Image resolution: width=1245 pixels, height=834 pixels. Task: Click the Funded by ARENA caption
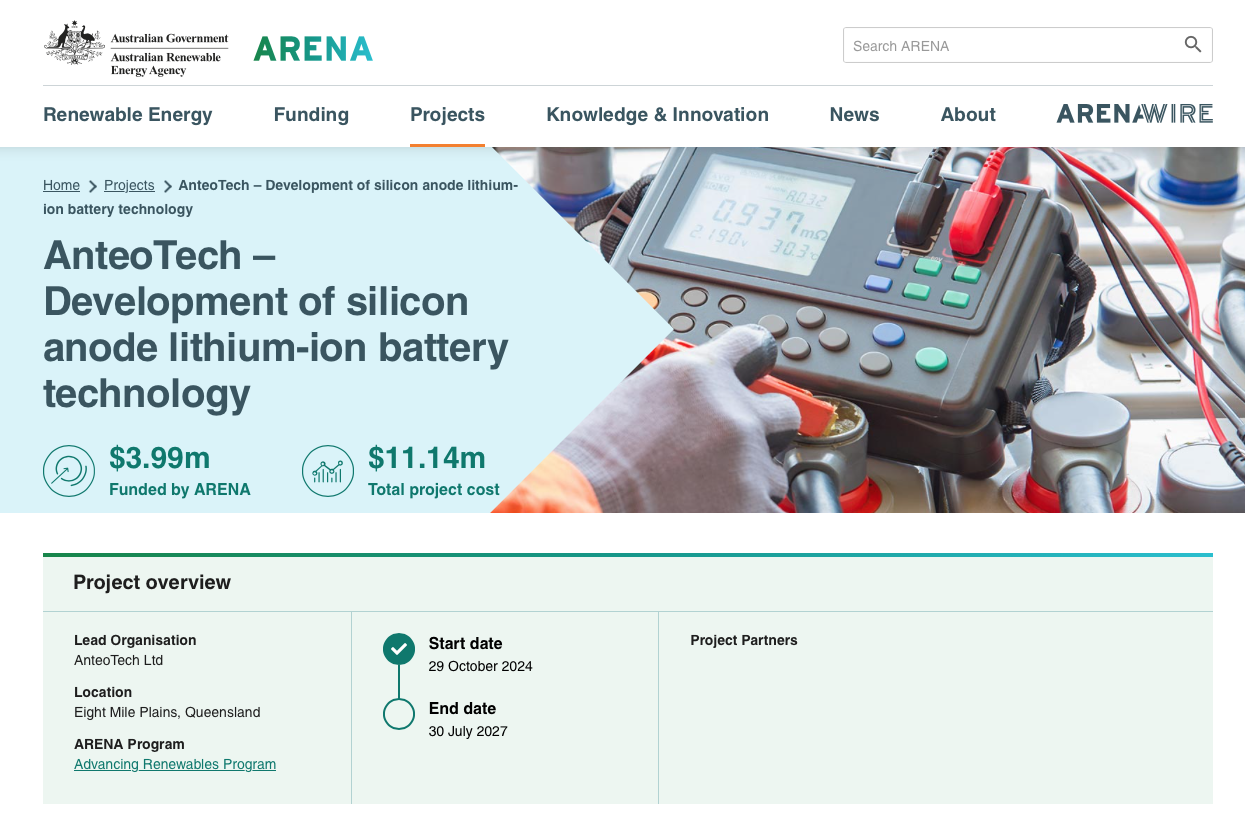[x=180, y=489]
